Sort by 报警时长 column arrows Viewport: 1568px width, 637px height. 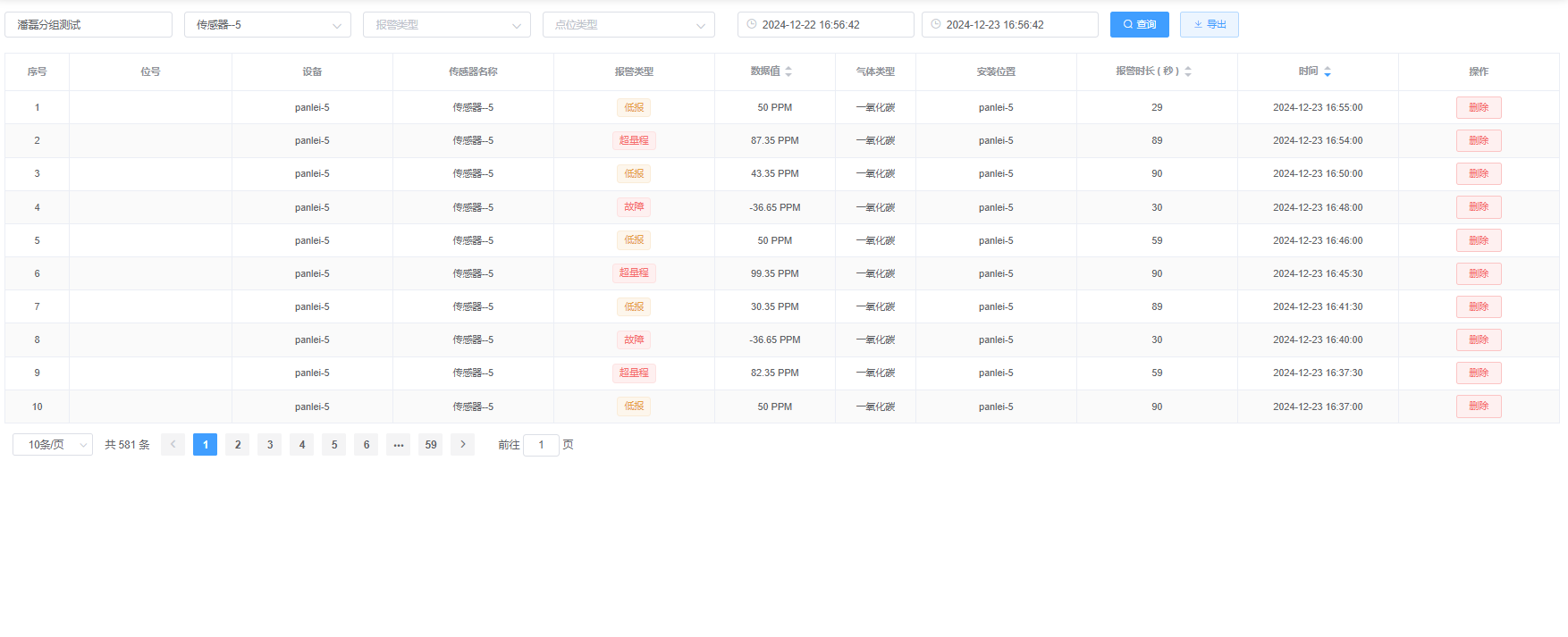pyautogui.click(x=1188, y=71)
